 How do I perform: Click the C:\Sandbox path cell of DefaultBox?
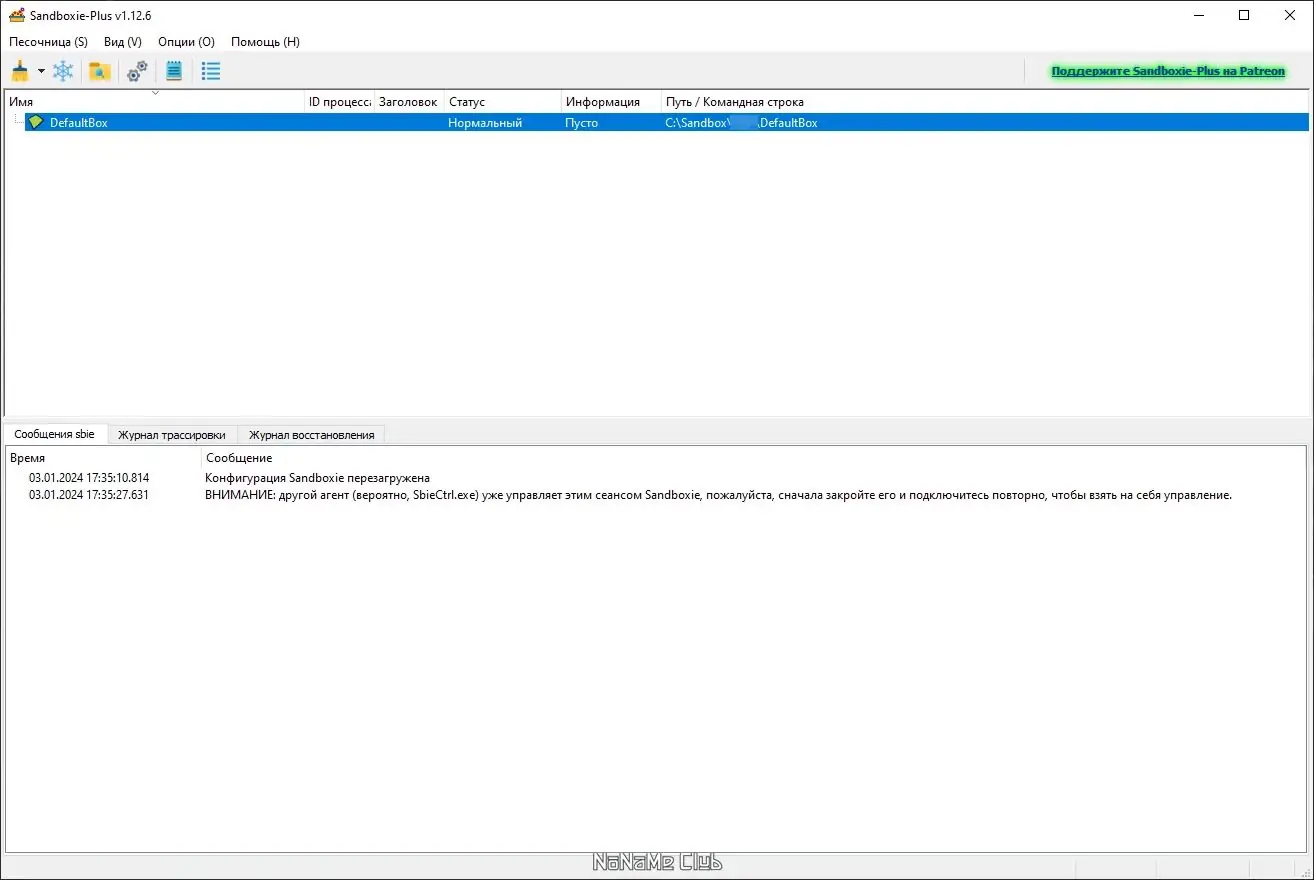point(741,123)
